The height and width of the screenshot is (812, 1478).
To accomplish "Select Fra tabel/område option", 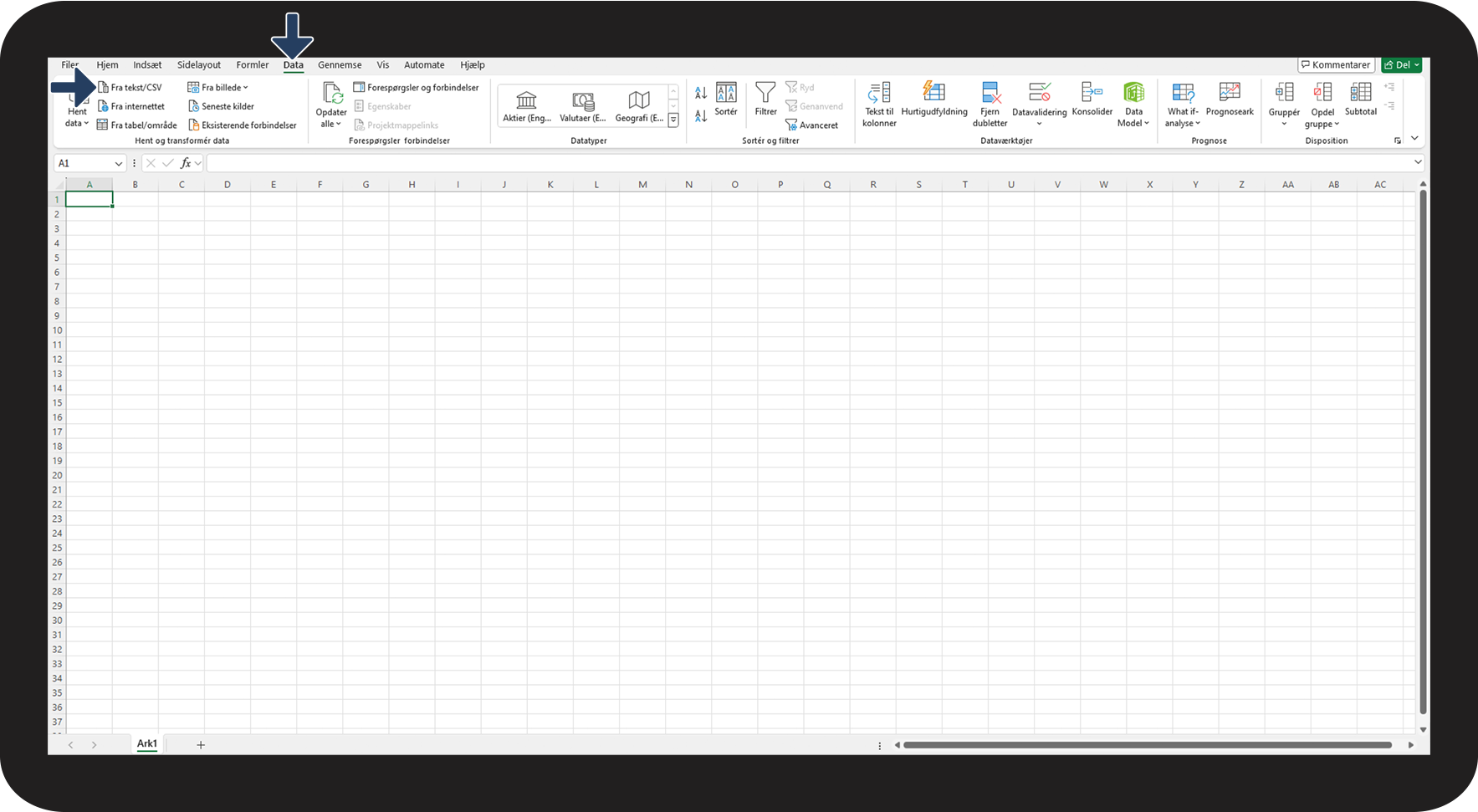I will pos(137,125).
